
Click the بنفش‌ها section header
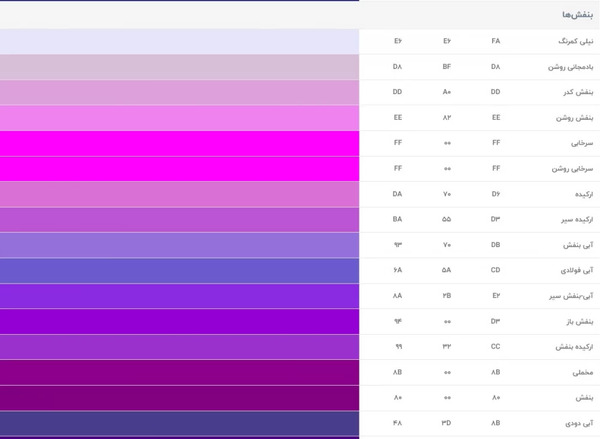pyautogui.click(x=577, y=15)
